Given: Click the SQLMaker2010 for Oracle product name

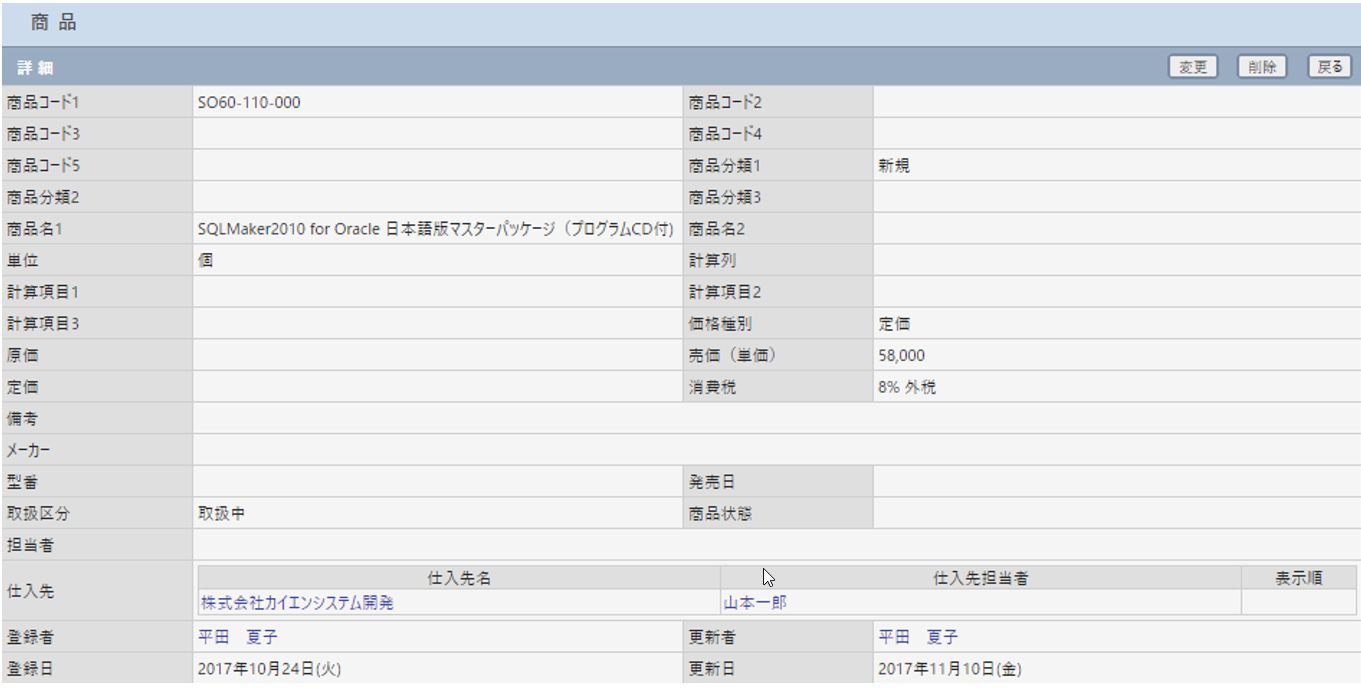Looking at the screenshot, I should (436, 229).
